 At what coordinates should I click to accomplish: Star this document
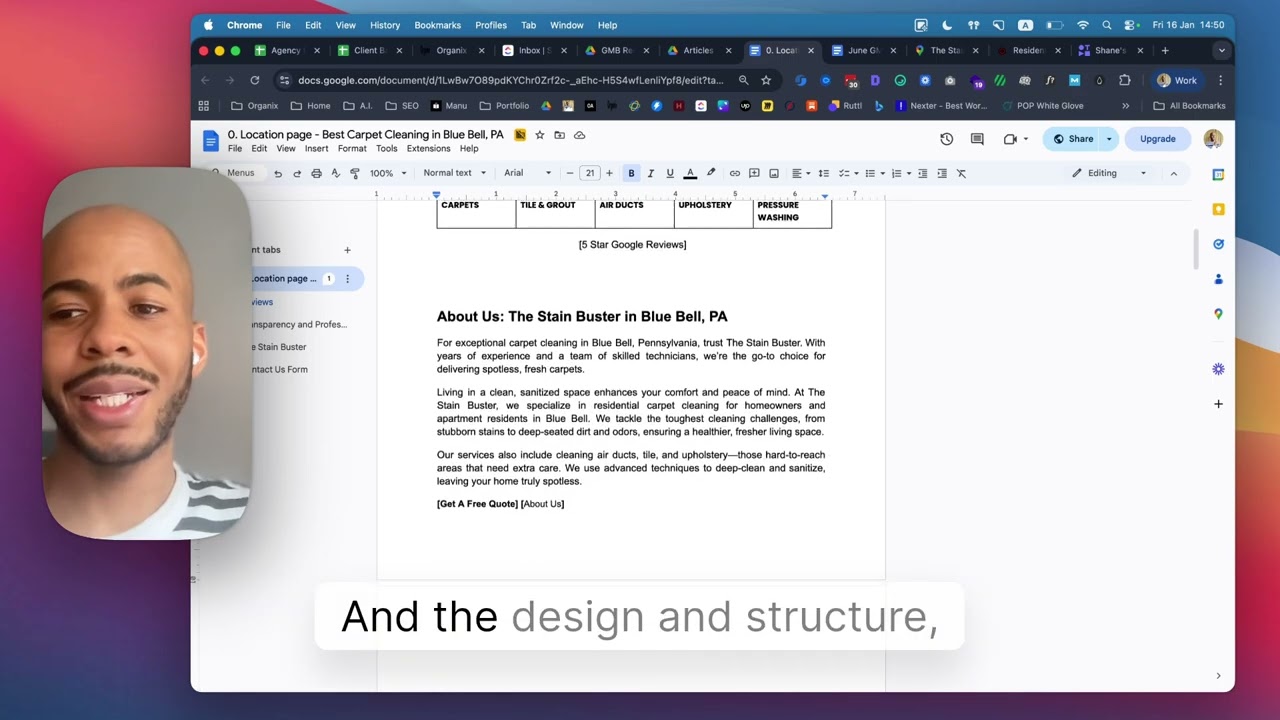point(540,135)
